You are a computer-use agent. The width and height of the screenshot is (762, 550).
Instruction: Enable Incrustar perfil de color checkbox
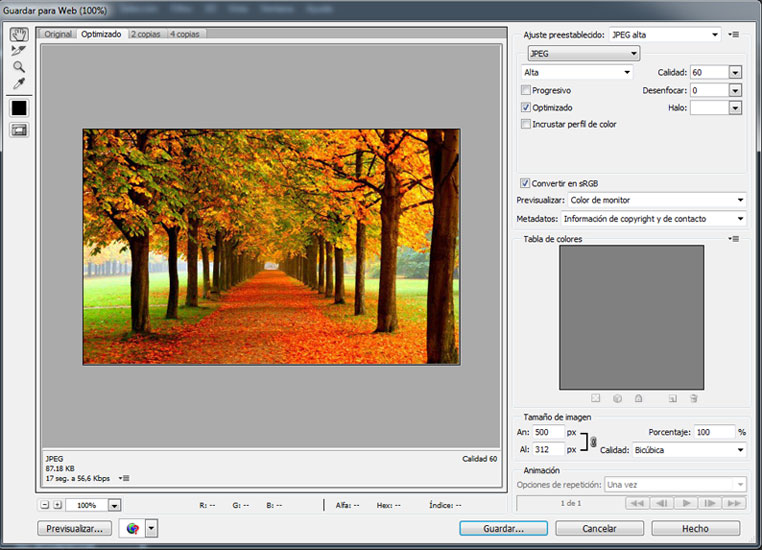(x=525, y=124)
